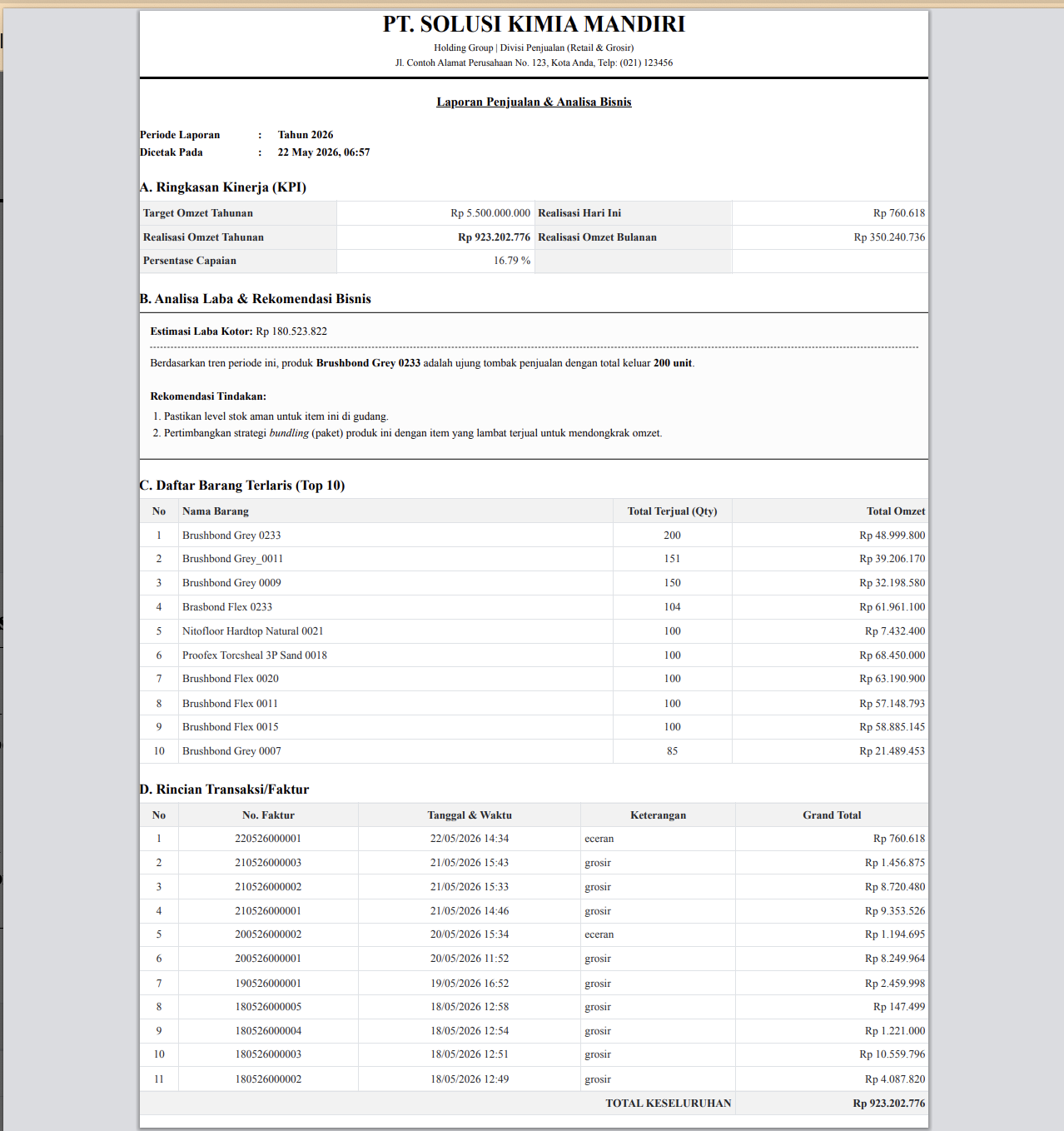Click the overall total Rp 923.202.776 in the footer row

tap(889, 1104)
